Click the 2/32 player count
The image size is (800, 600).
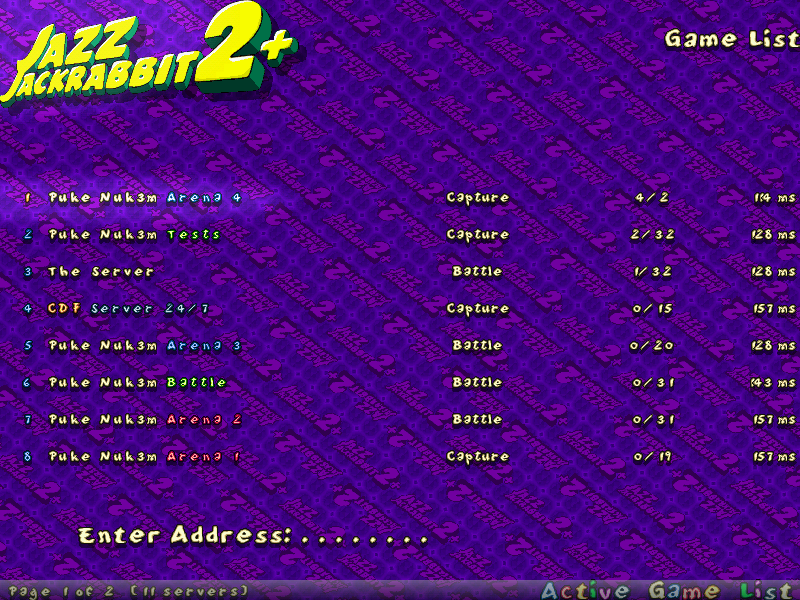coord(653,235)
